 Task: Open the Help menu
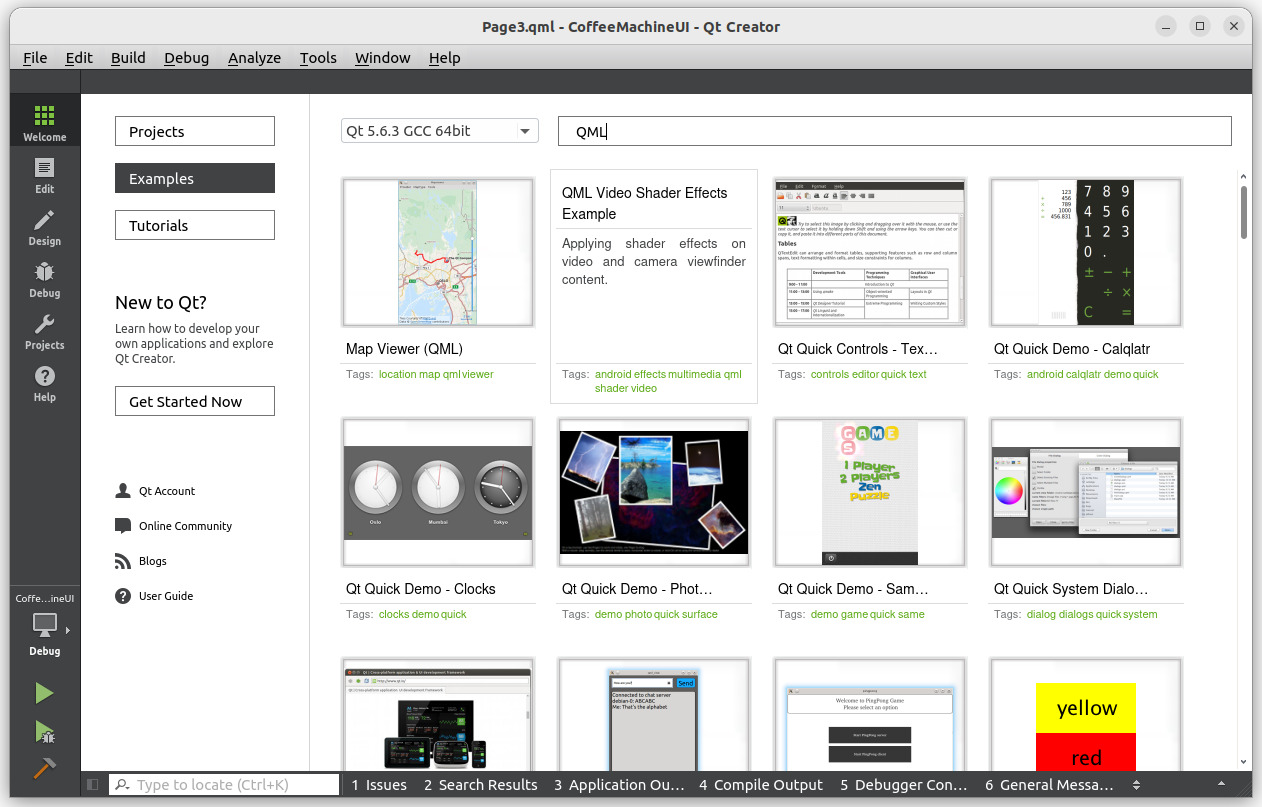[445, 57]
